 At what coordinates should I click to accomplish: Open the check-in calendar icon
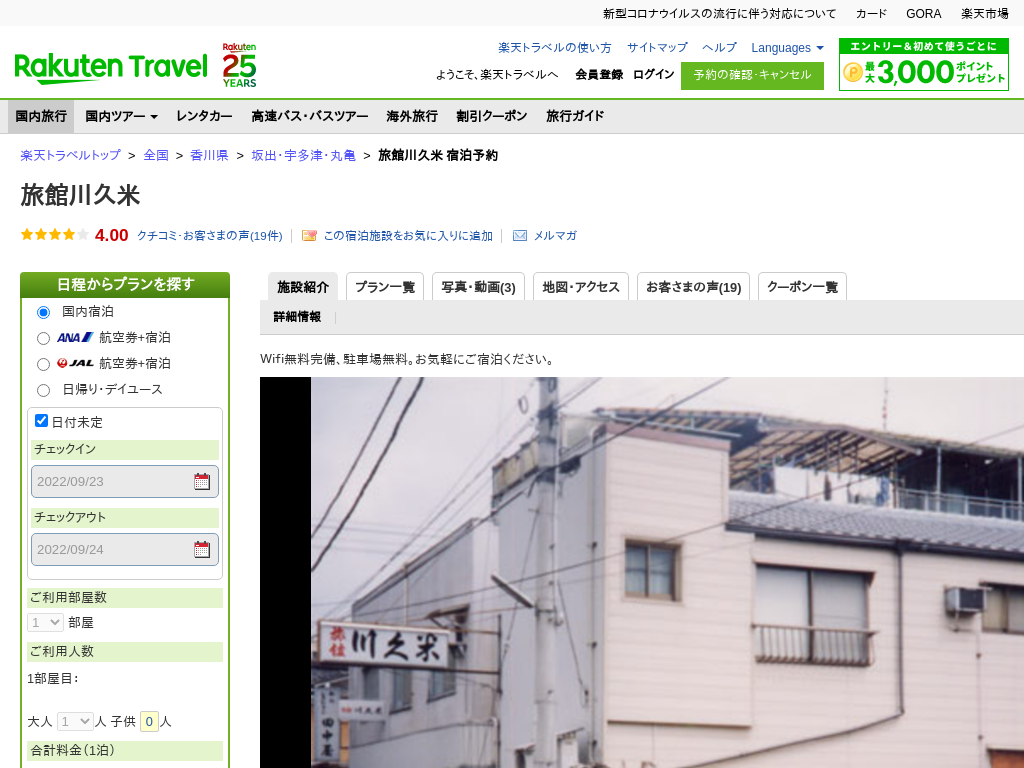click(202, 482)
